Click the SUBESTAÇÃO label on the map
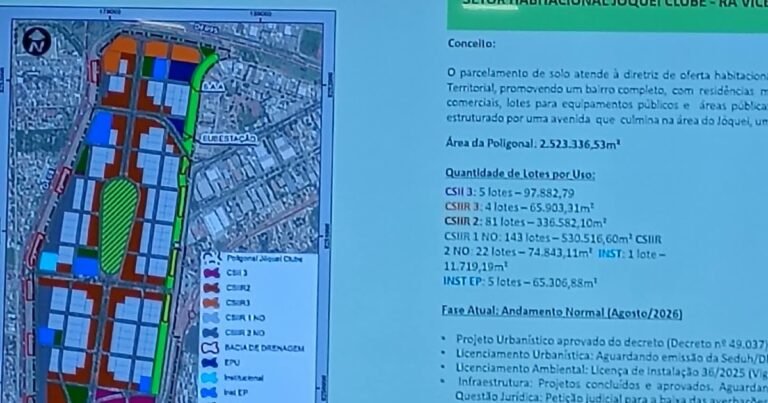The width and height of the screenshot is (768, 403). tap(228, 139)
